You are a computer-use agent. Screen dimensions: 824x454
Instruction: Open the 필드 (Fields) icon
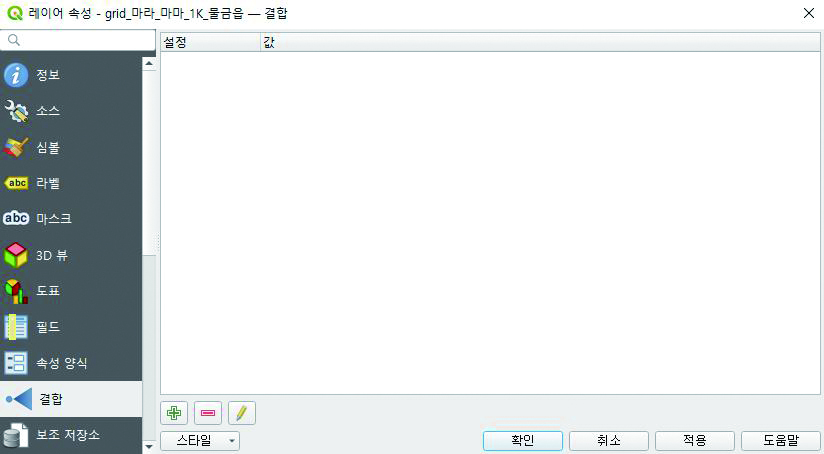click(x=17, y=327)
